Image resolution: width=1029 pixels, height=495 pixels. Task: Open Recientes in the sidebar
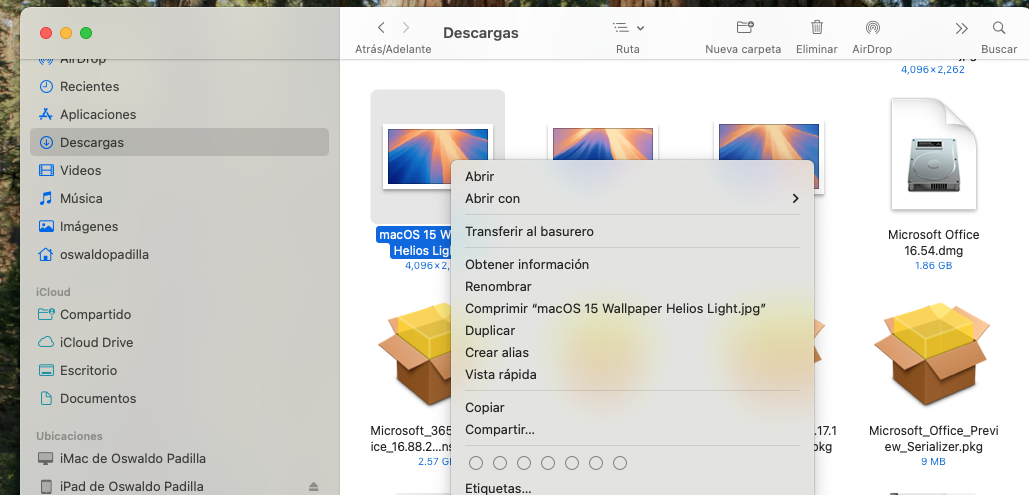click(179, 86)
